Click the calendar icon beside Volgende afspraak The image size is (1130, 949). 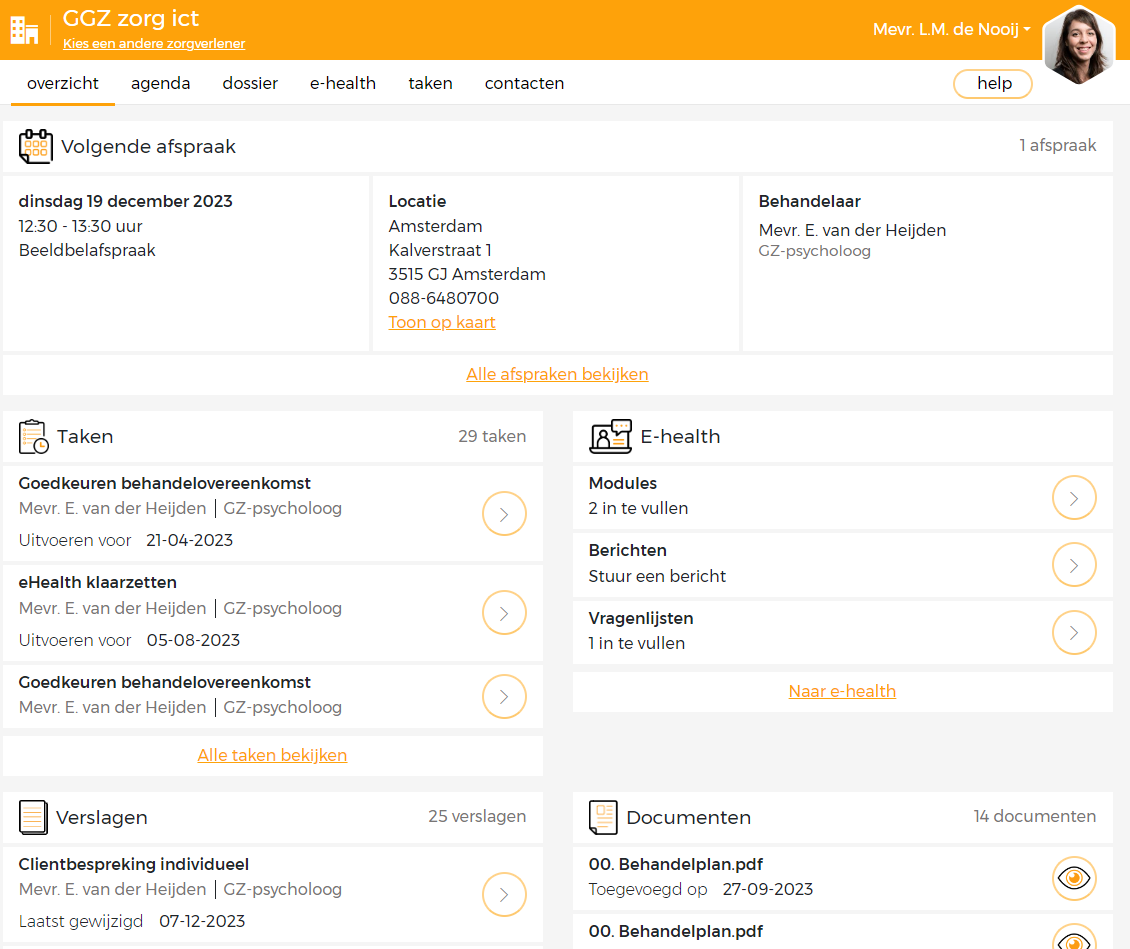pyautogui.click(x=36, y=147)
